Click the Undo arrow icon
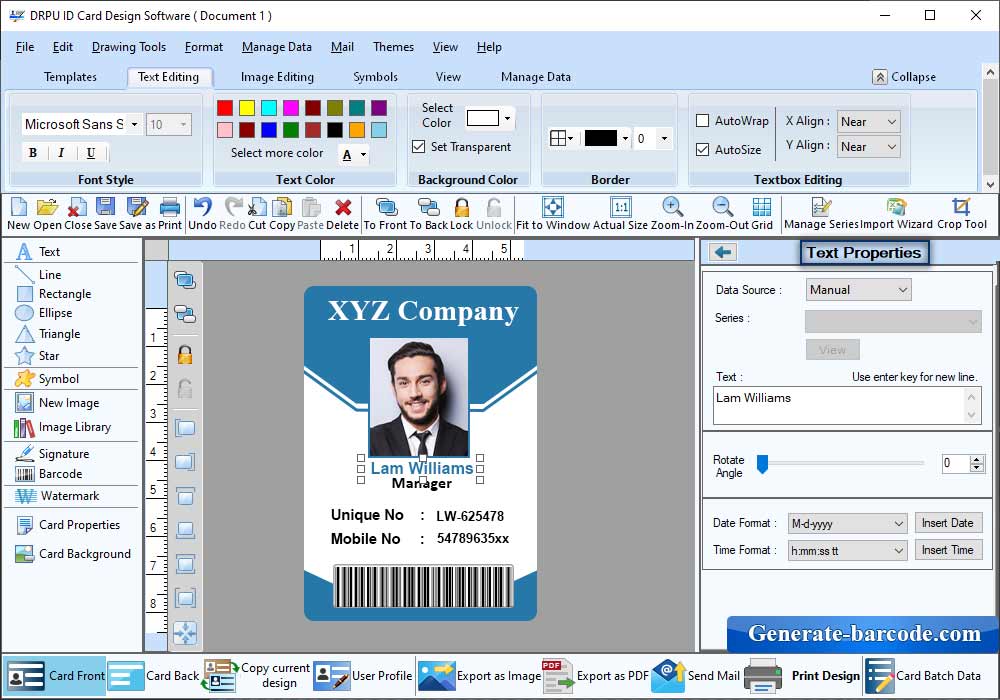 pyautogui.click(x=202, y=207)
